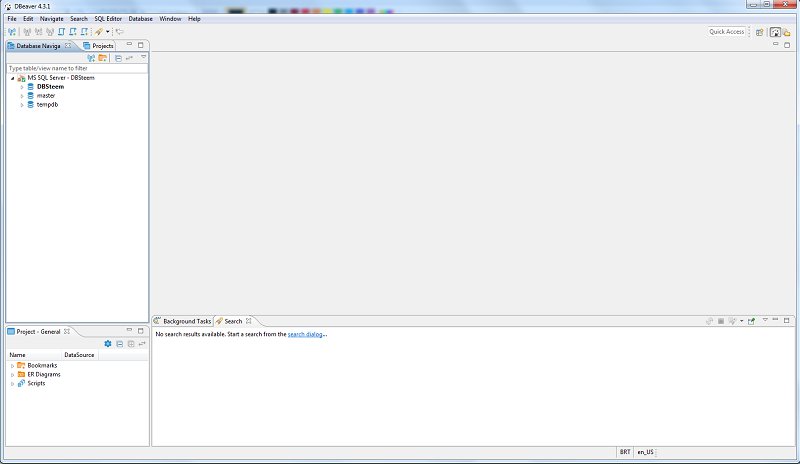
Task: Select tempdb database in tree
Action: click(47, 105)
